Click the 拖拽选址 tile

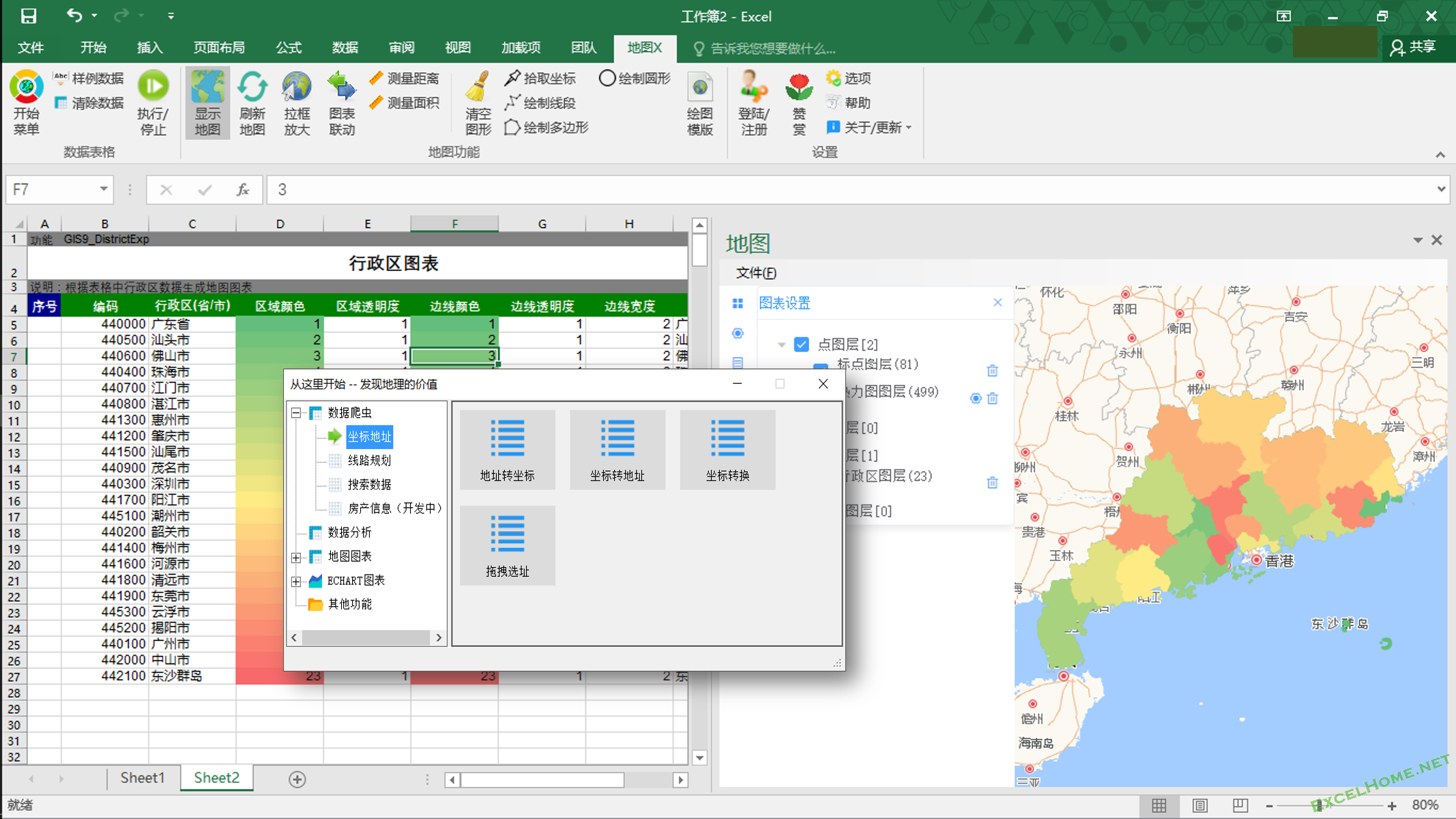(x=508, y=545)
